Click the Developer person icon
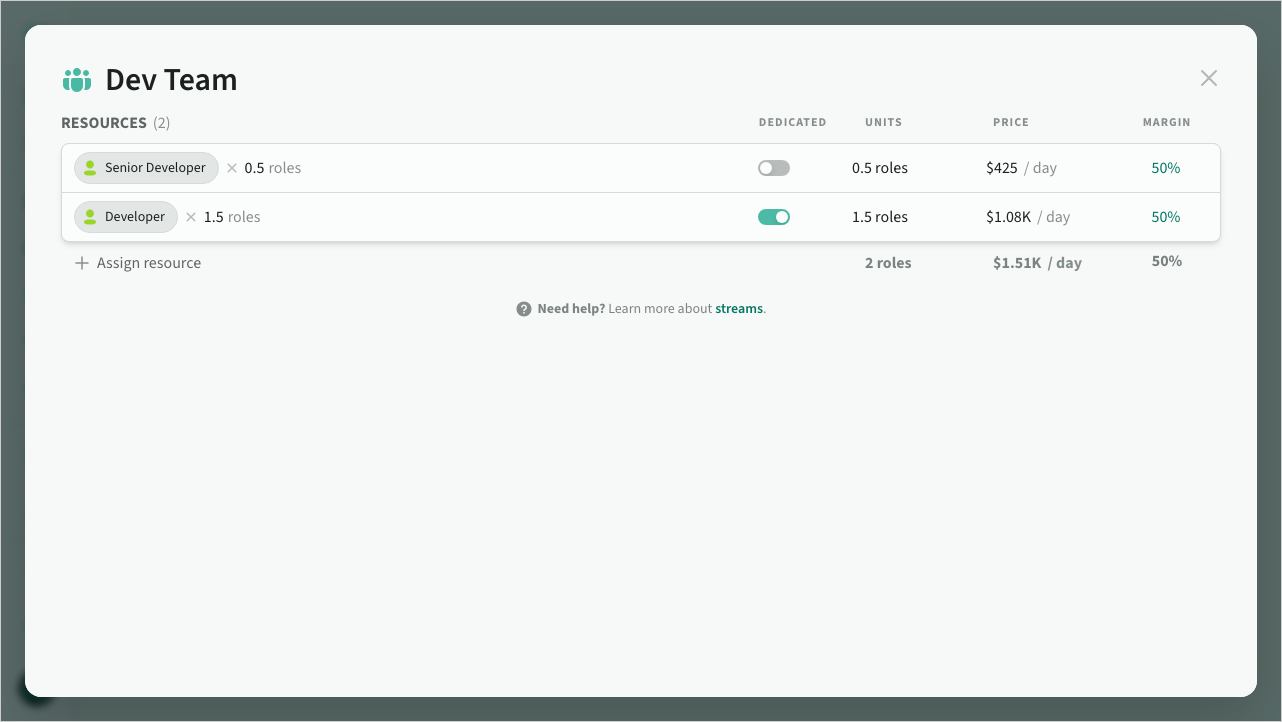1282x722 pixels. [x=90, y=217]
